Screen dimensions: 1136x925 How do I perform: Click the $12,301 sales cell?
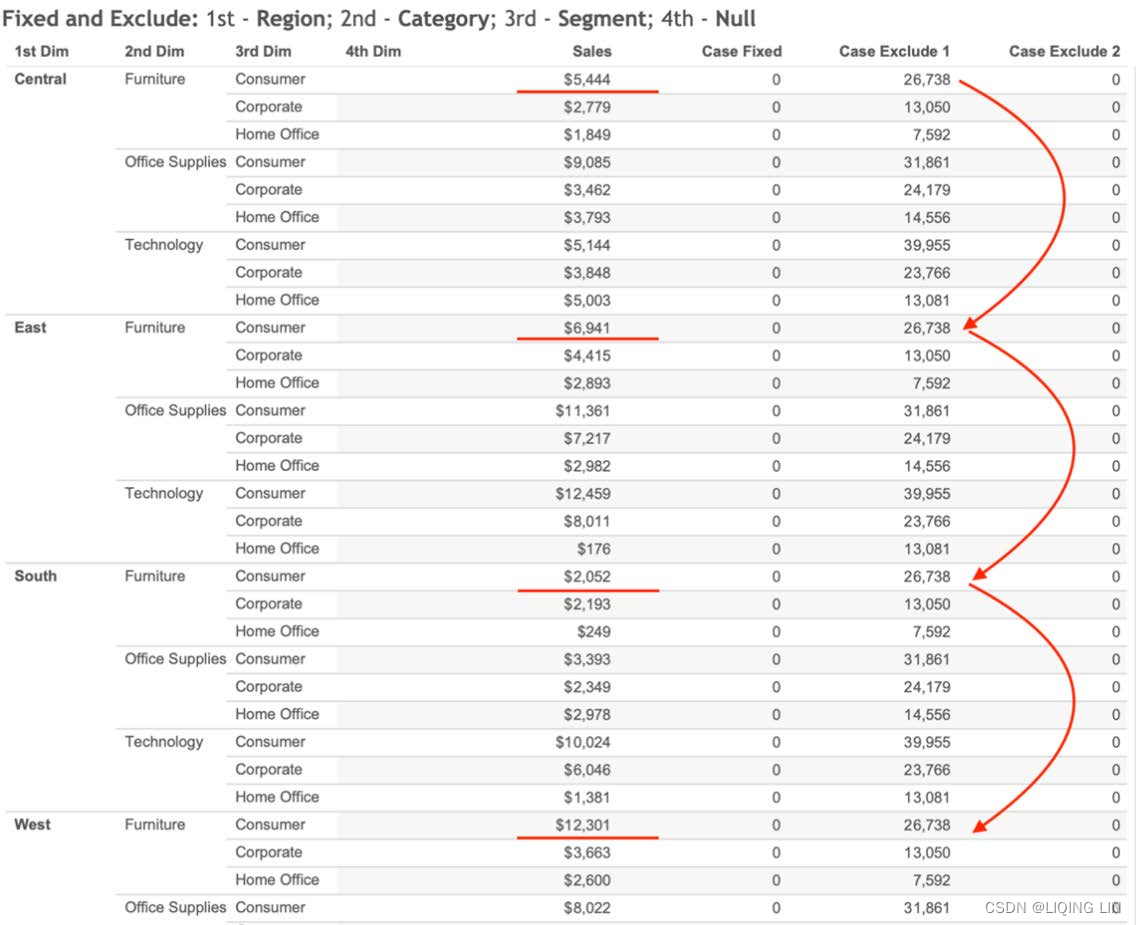pos(582,825)
